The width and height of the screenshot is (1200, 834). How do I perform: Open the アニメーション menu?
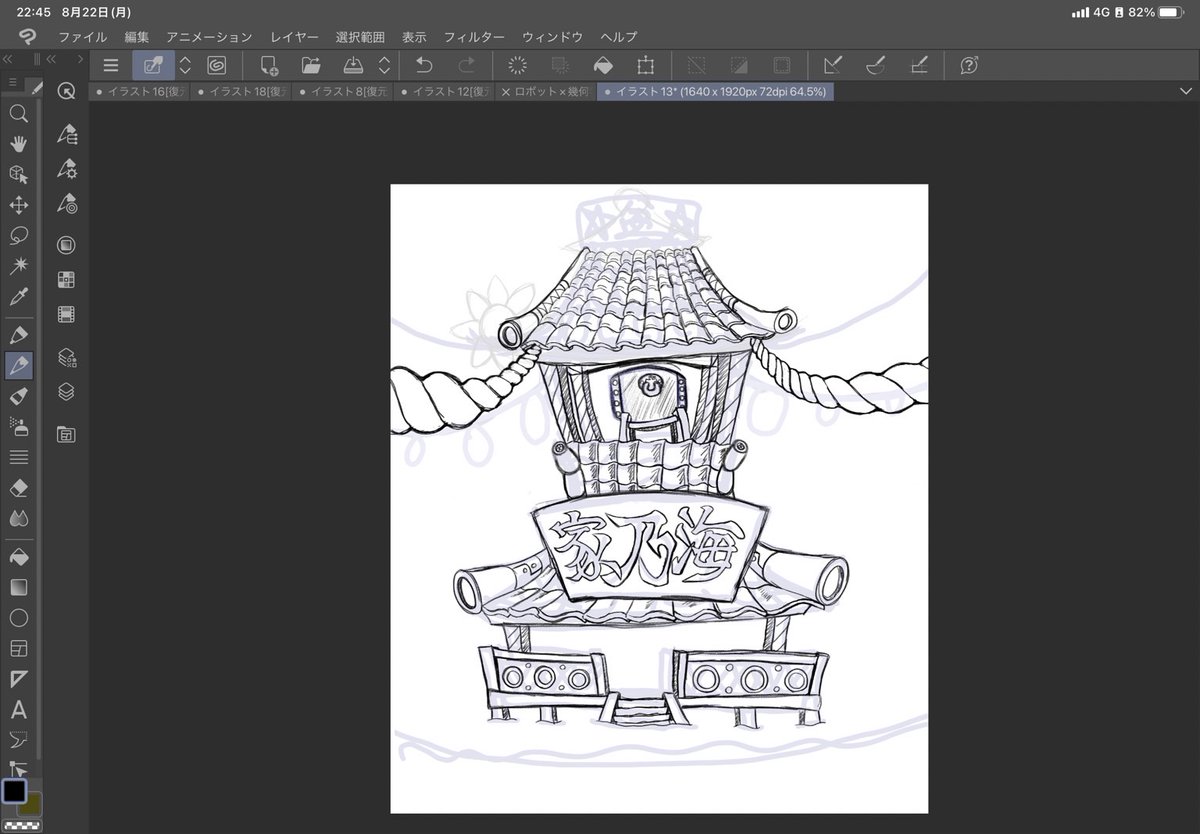[x=210, y=37]
